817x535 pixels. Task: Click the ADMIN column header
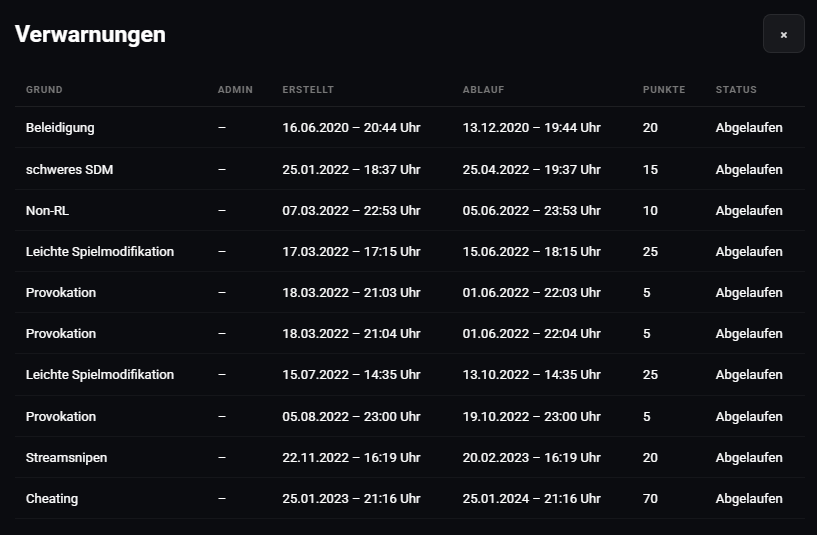(x=235, y=90)
